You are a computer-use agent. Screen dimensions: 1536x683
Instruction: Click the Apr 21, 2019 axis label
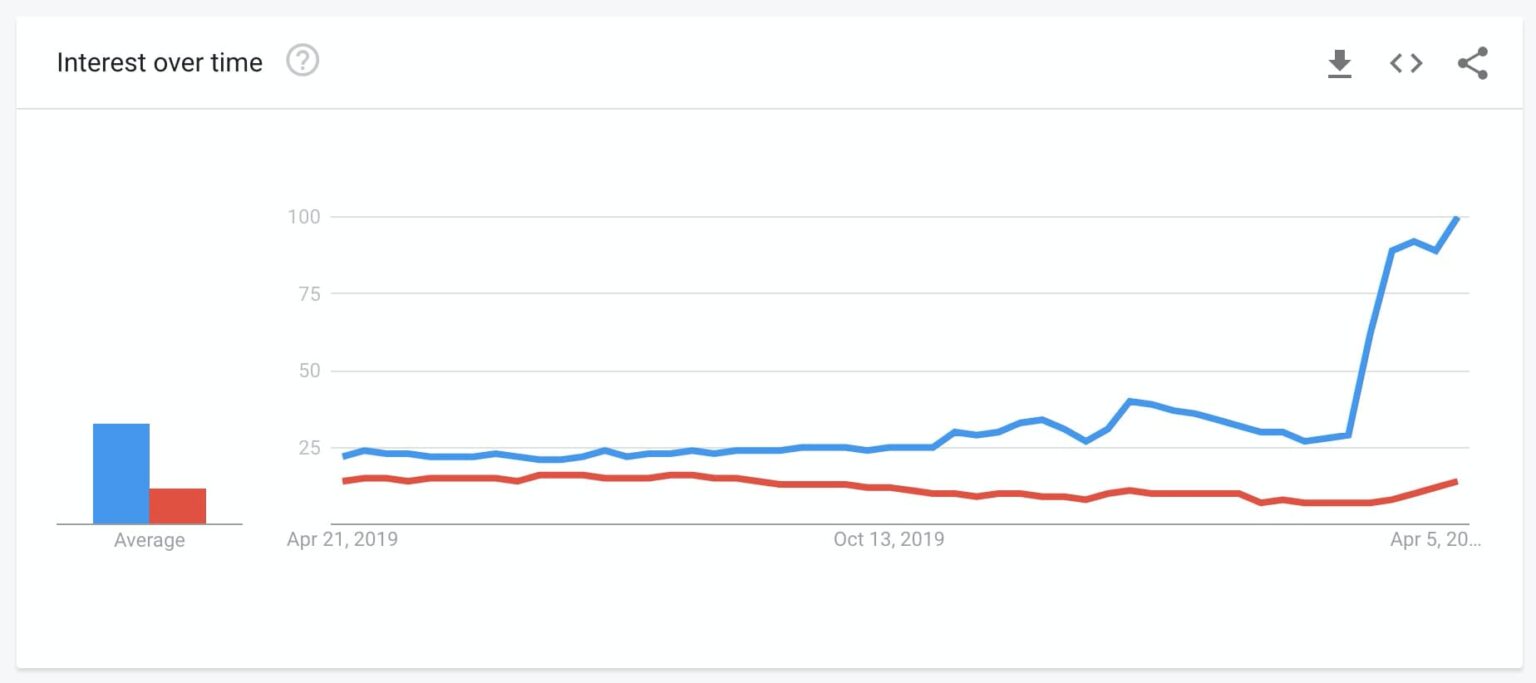pyautogui.click(x=340, y=539)
